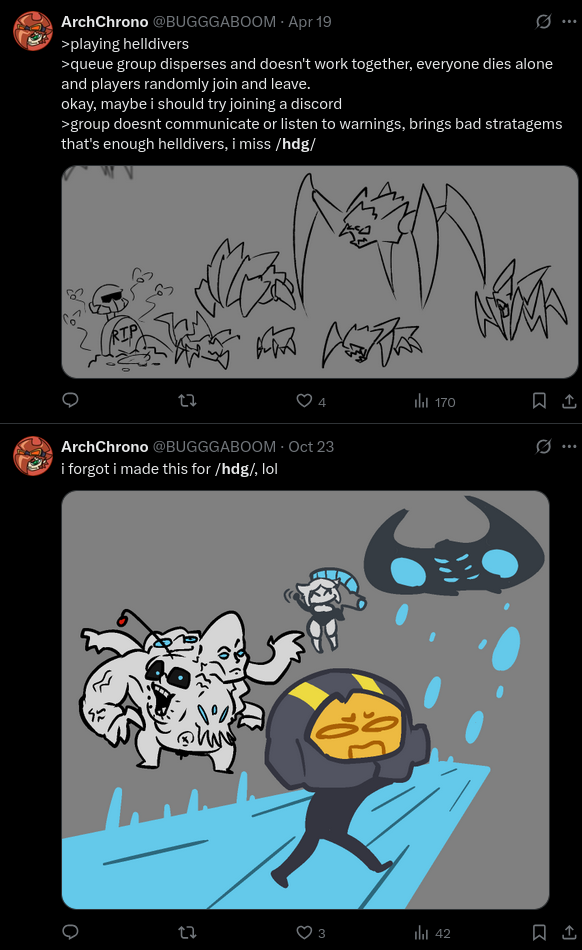Viewport: 582px width, 950px height.
Task: Retweet the Oct 23 tweet
Action: (188, 932)
